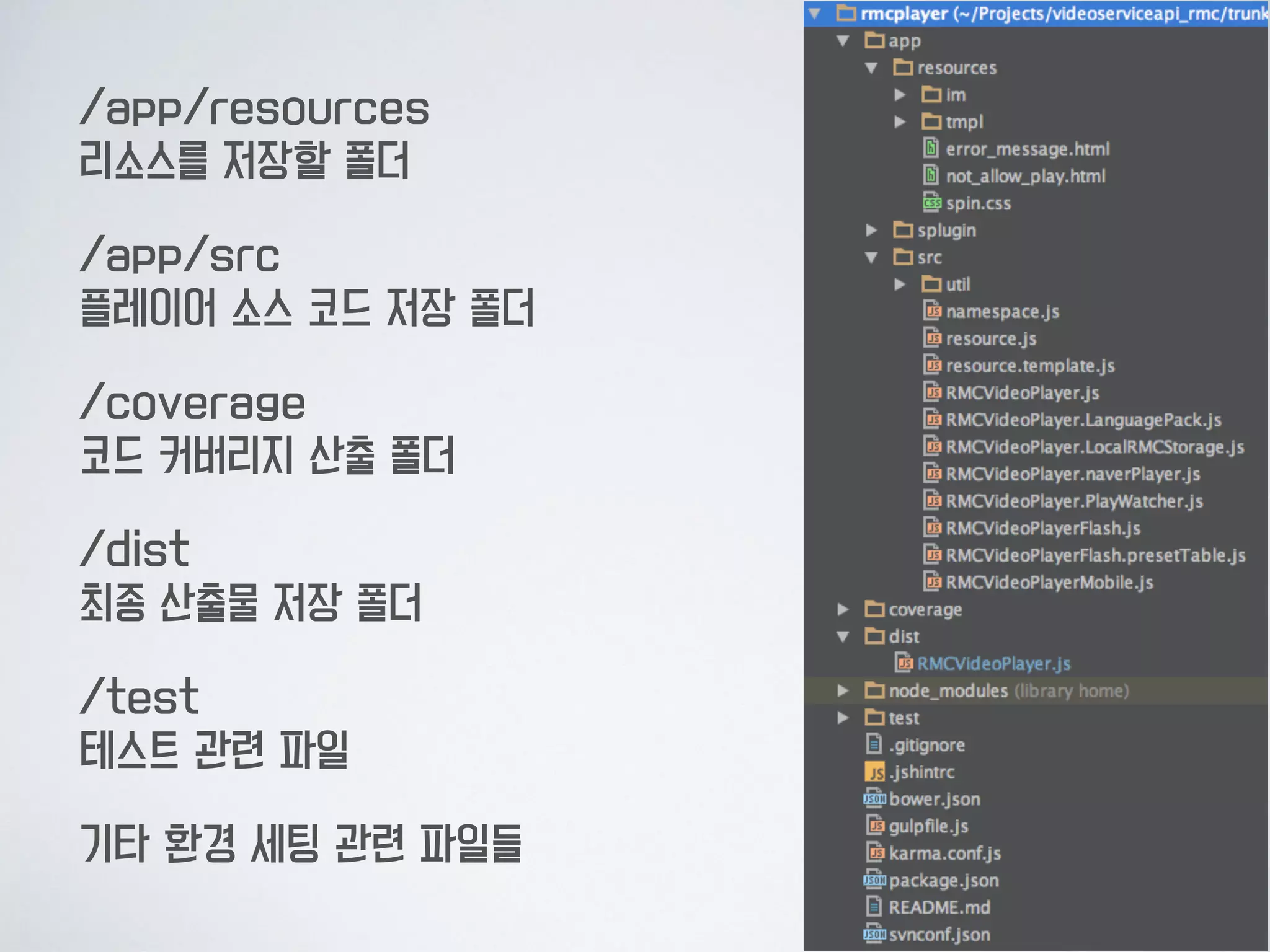Image resolution: width=1270 pixels, height=952 pixels.
Task: Click the README.md file icon
Action: pos(874,907)
